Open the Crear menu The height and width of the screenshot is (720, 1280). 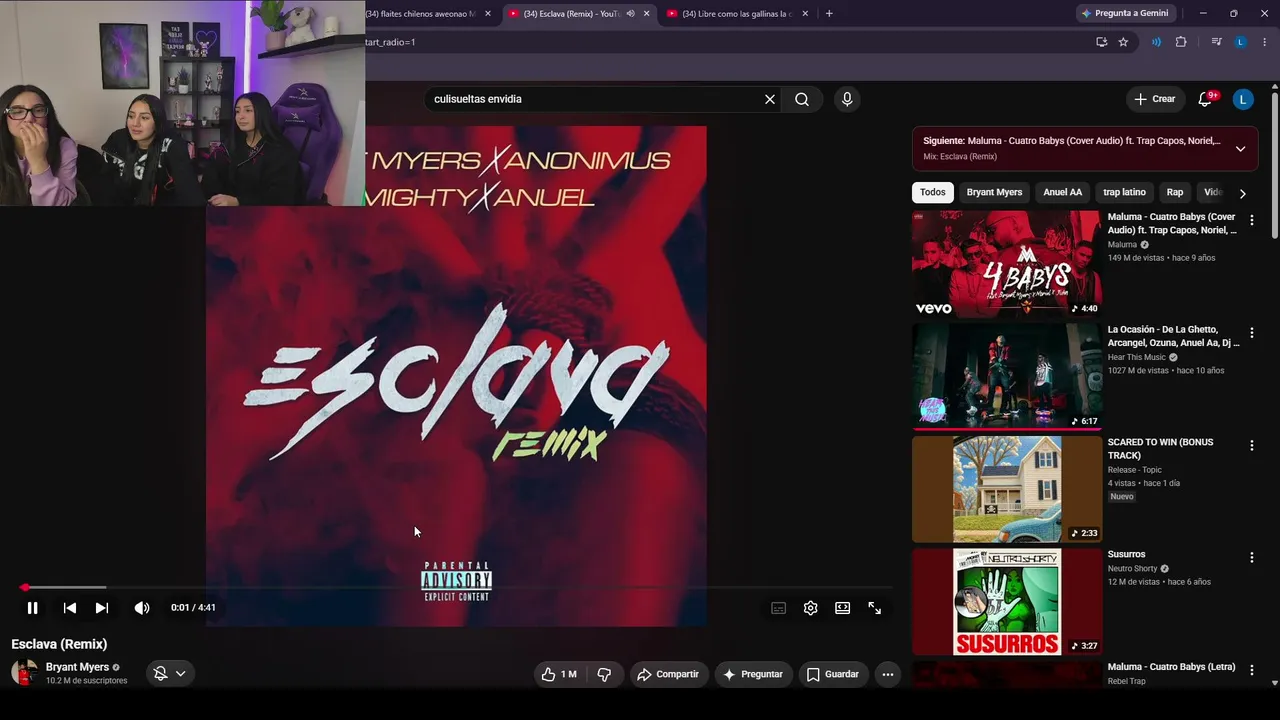[1155, 99]
